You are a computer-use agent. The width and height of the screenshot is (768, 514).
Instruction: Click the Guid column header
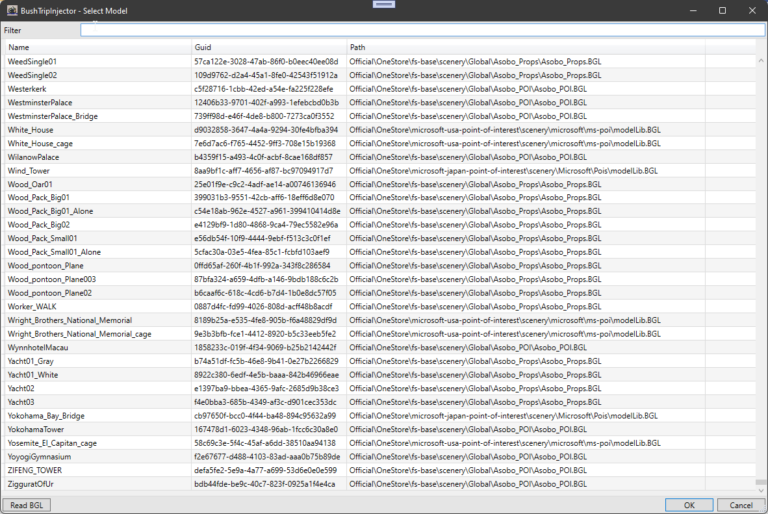[268, 47]
